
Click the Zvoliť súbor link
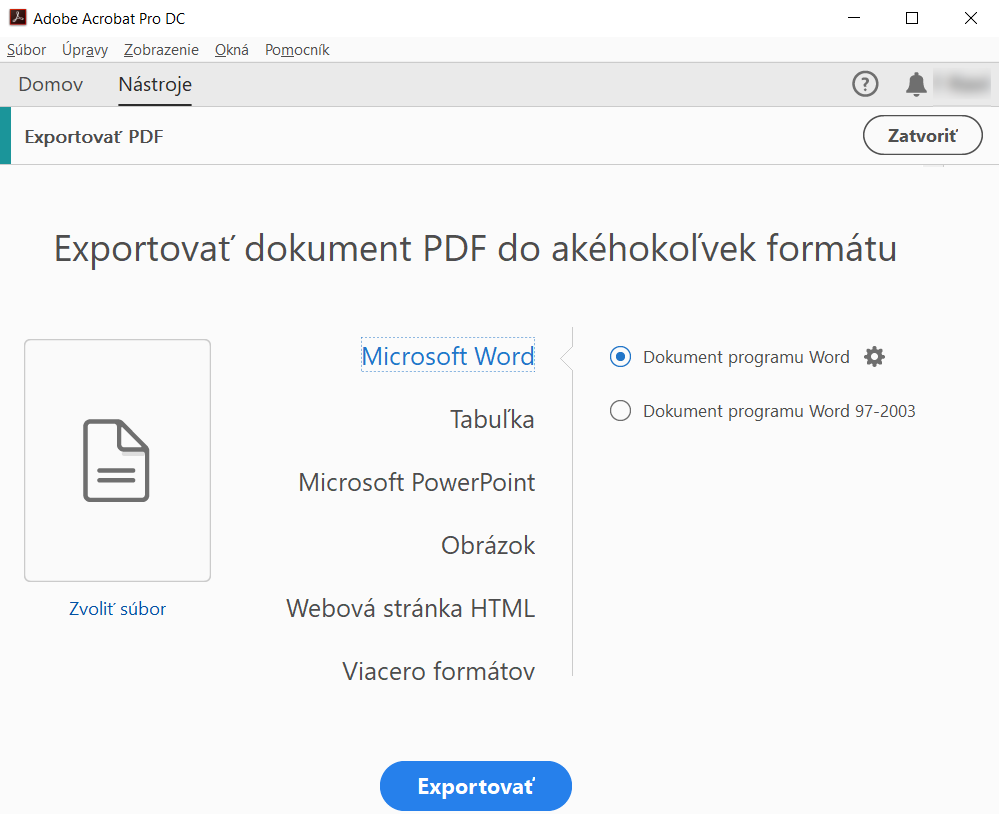tap(117, 608)
